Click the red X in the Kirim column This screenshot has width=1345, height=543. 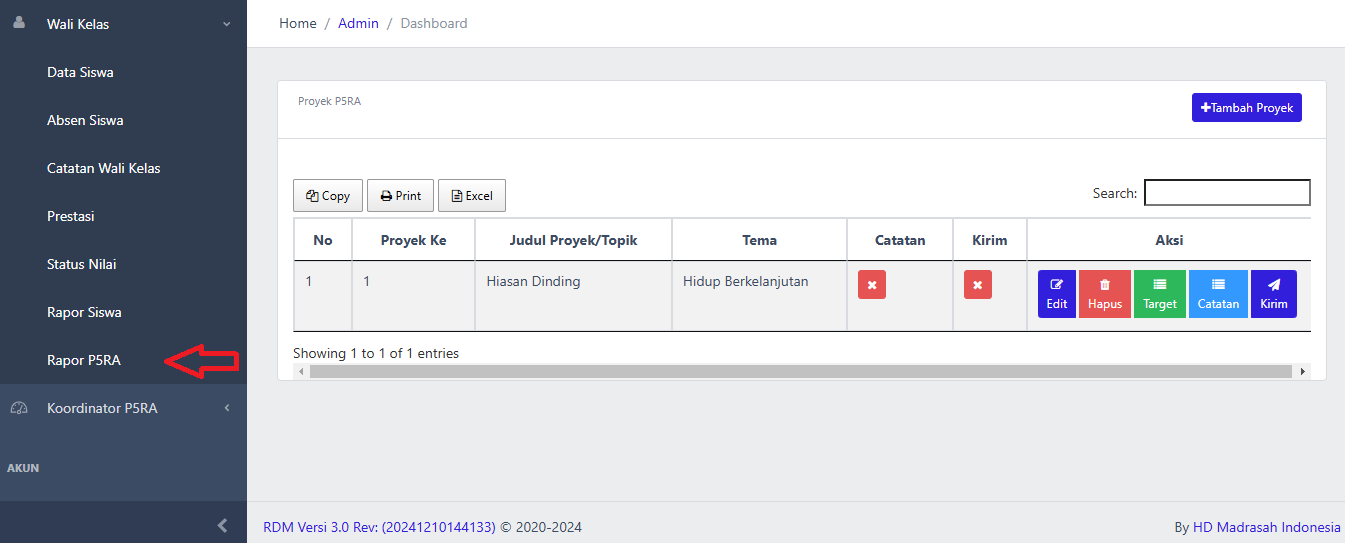[978, 285]
